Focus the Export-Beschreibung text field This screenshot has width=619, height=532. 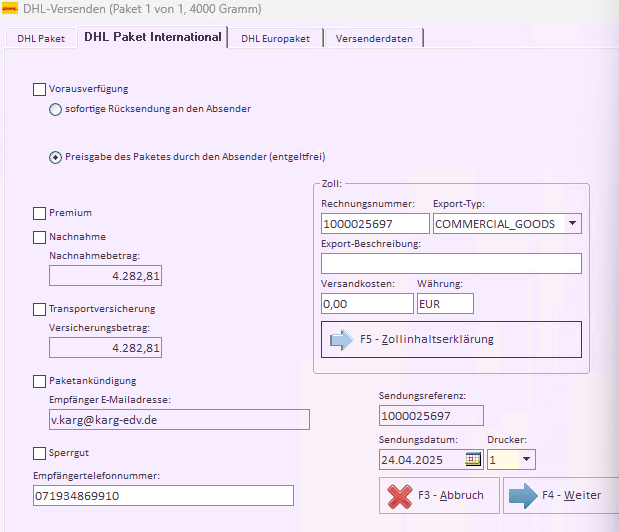pyautogui.click(x=451, y=264)
